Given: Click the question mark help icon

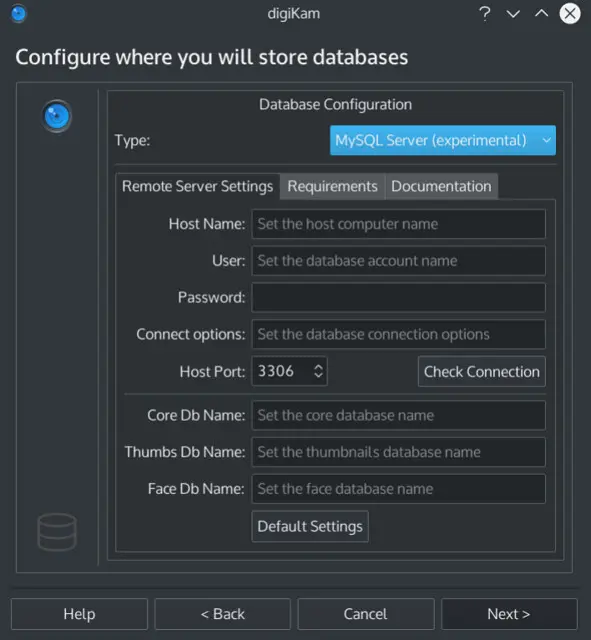Looking at the screenshot, I should pos(484,13).
